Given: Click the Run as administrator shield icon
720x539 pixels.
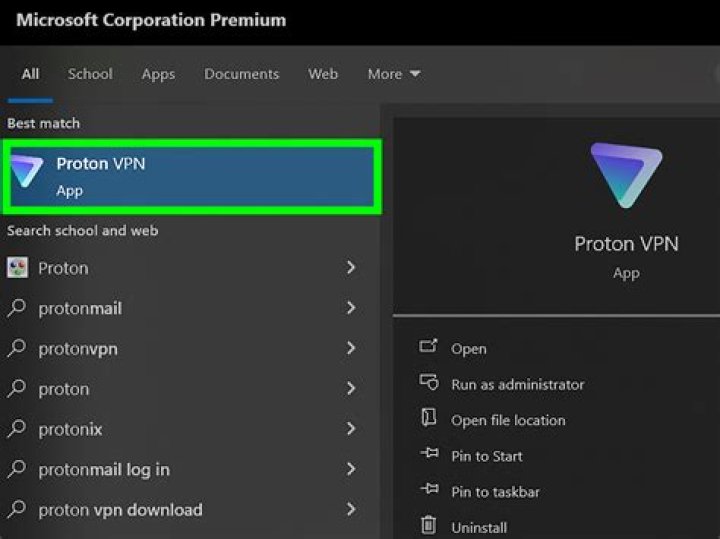Looking at the screenshot, I should coord(429,382).
